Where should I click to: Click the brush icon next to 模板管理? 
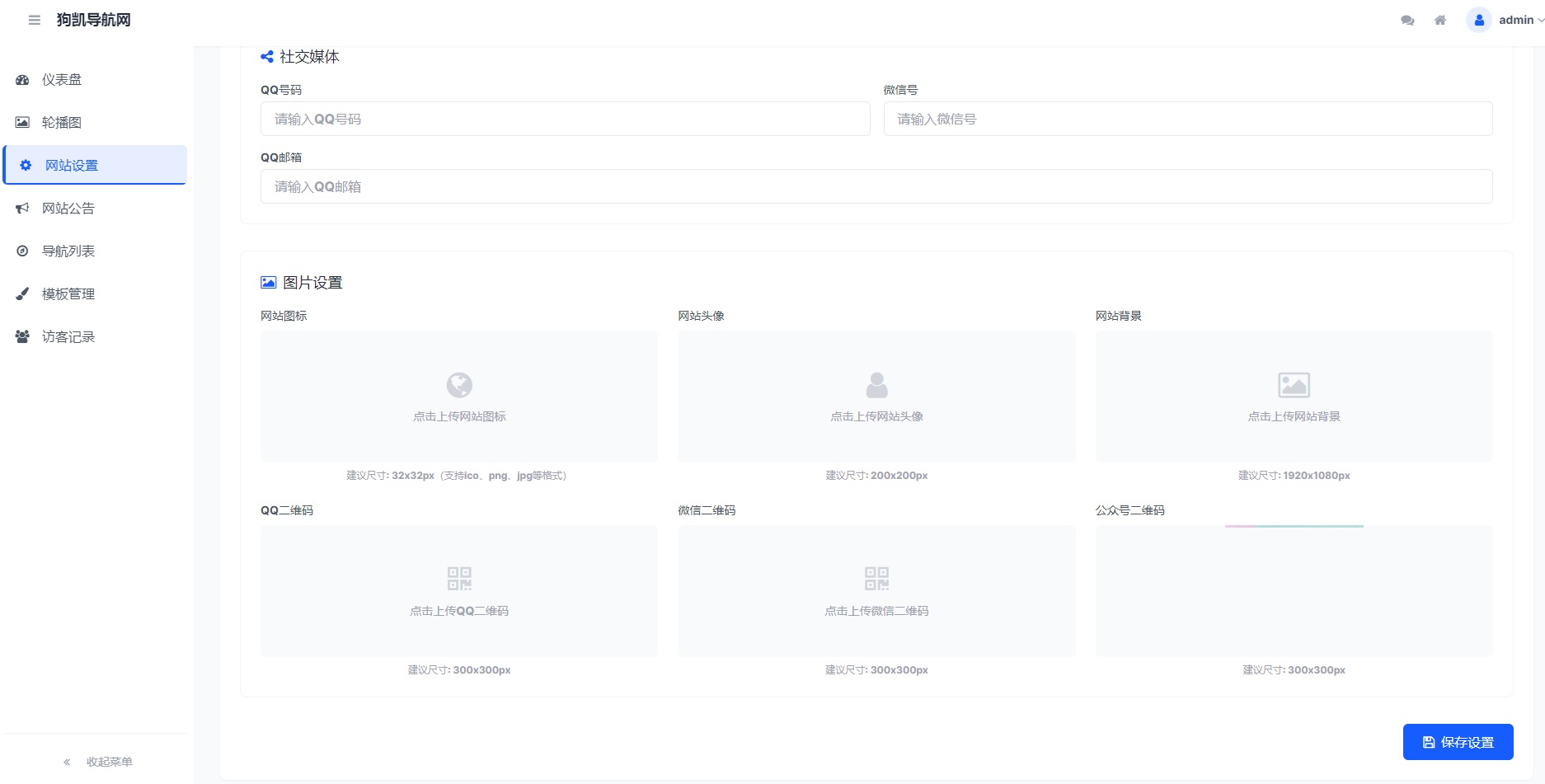pyautogui.click(x=22, y=293)
